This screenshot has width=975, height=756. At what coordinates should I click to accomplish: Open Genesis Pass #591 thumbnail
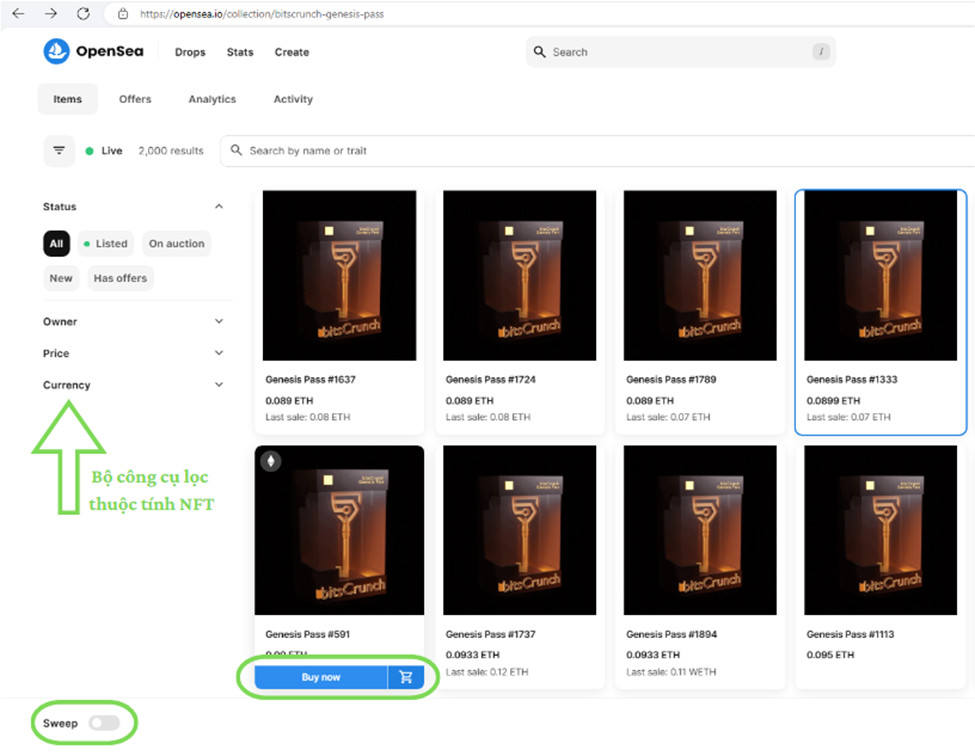340,530
